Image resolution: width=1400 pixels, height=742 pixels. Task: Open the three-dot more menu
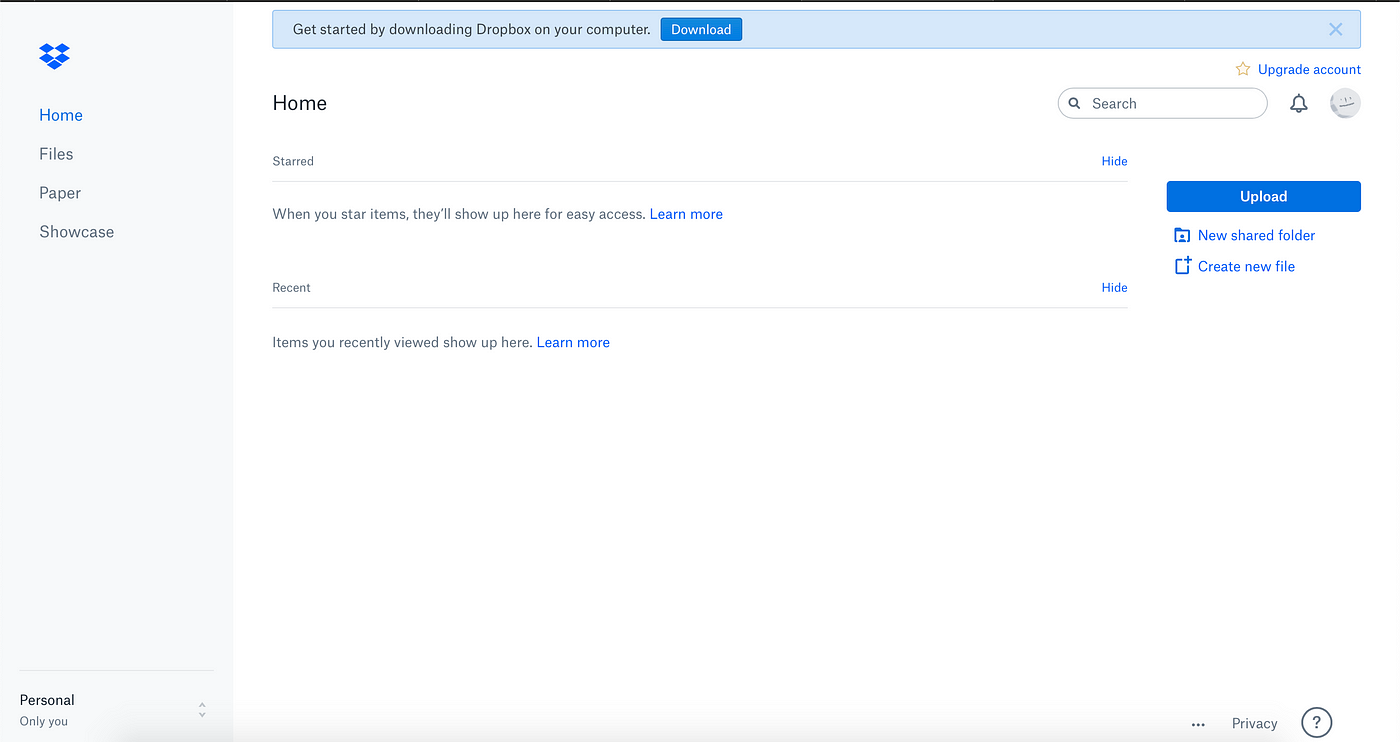point(1198,724)
